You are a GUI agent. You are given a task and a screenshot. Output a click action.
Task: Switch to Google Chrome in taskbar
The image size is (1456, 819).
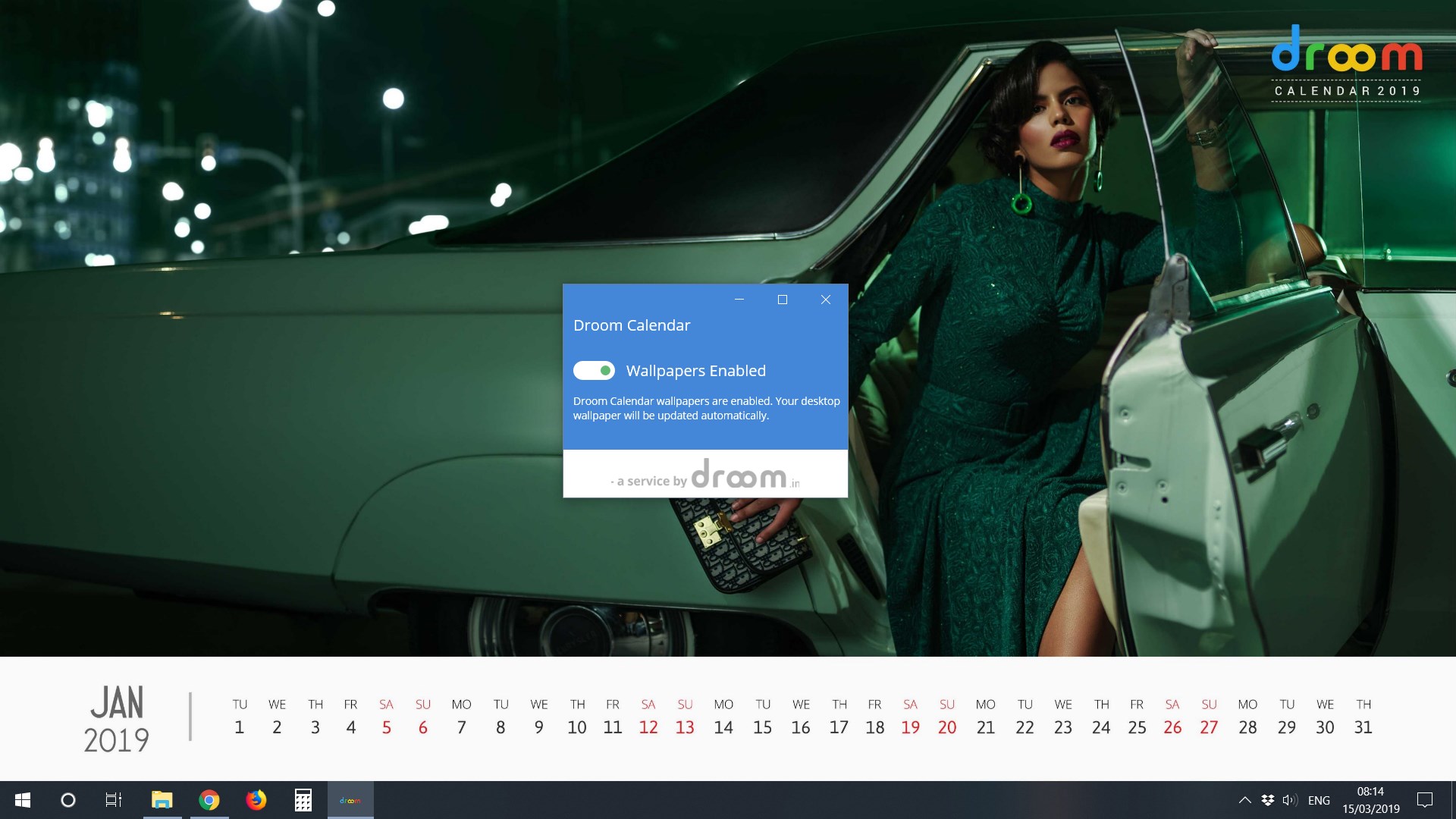(x=209, y=800)
